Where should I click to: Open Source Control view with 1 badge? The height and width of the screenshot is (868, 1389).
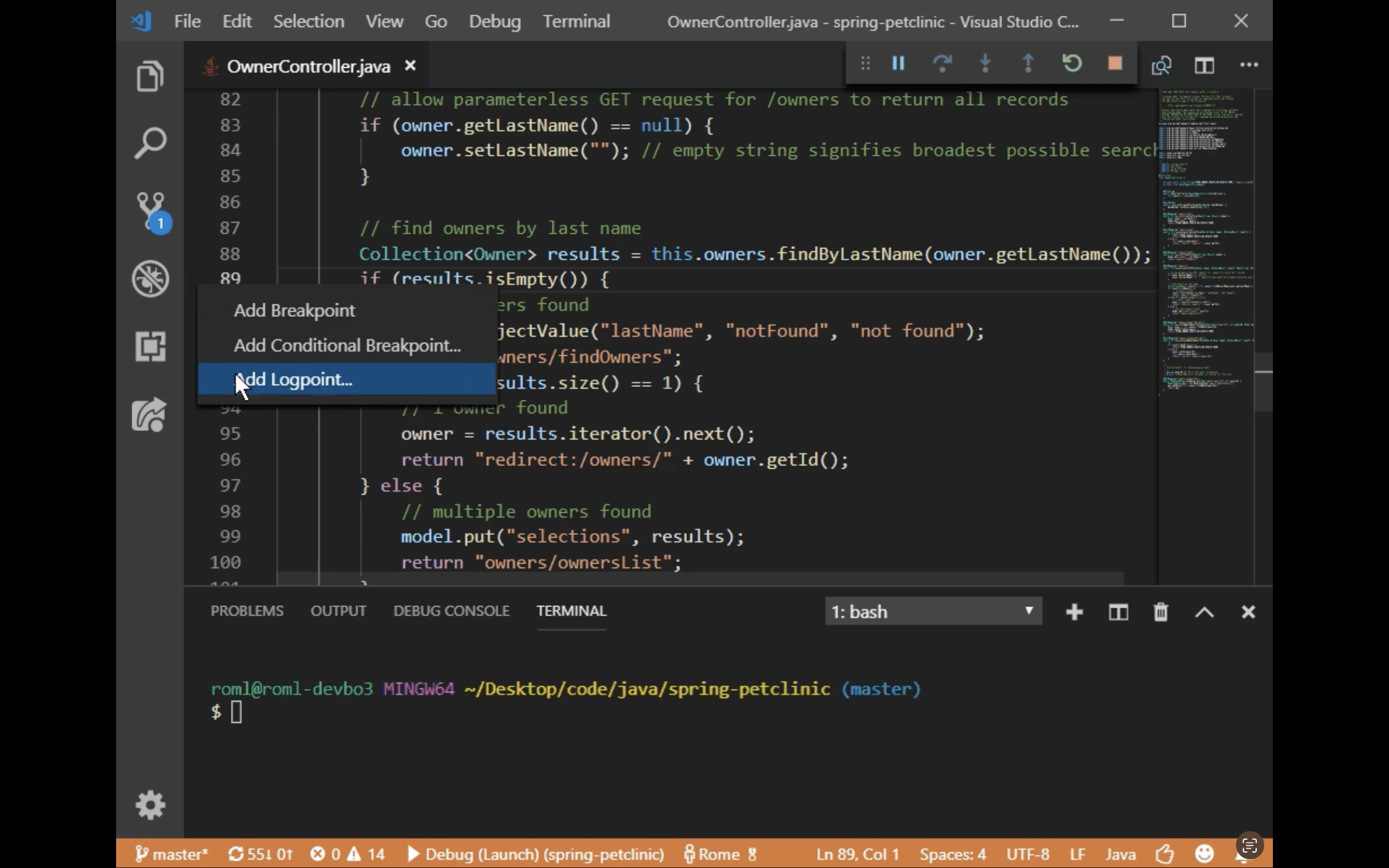[x=152, y=212]
